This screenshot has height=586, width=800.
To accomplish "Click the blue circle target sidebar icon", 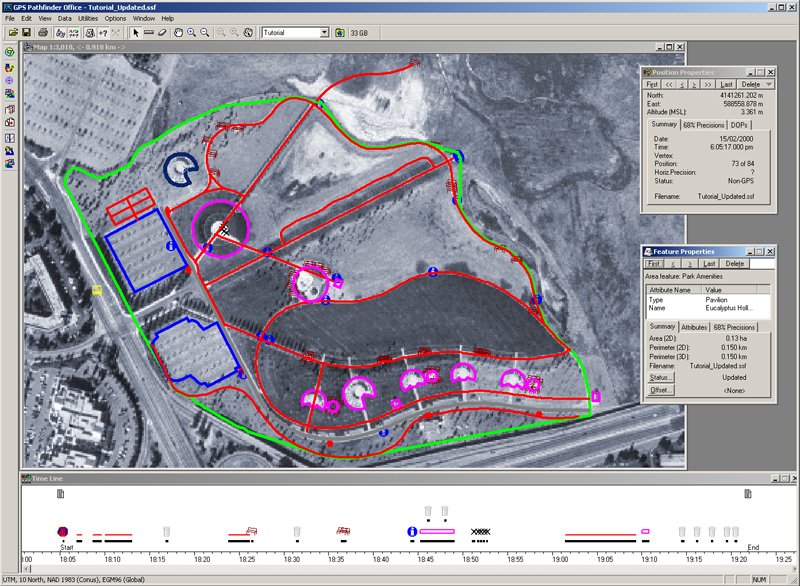I will click(10, 81).
